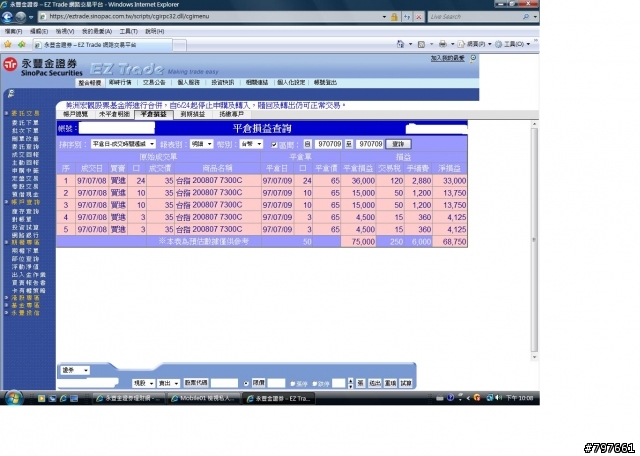Image resolution: width=640 pixels, height=456 pixels.
Task: Open the currency dropdown showing 台幣
Action: tap(251, 144)
